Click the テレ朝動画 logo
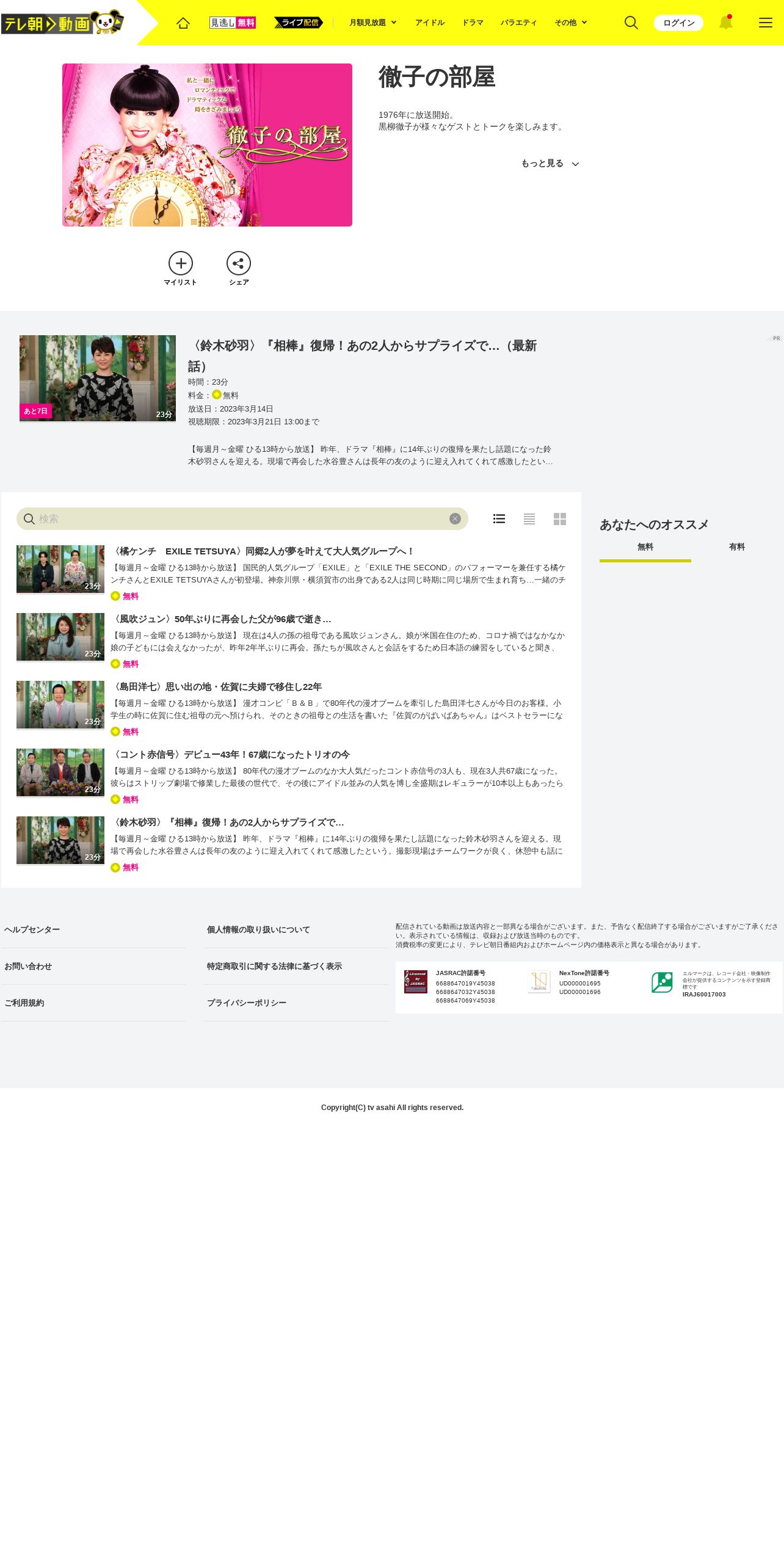The image size is (784, 1568). coord(62,23)
